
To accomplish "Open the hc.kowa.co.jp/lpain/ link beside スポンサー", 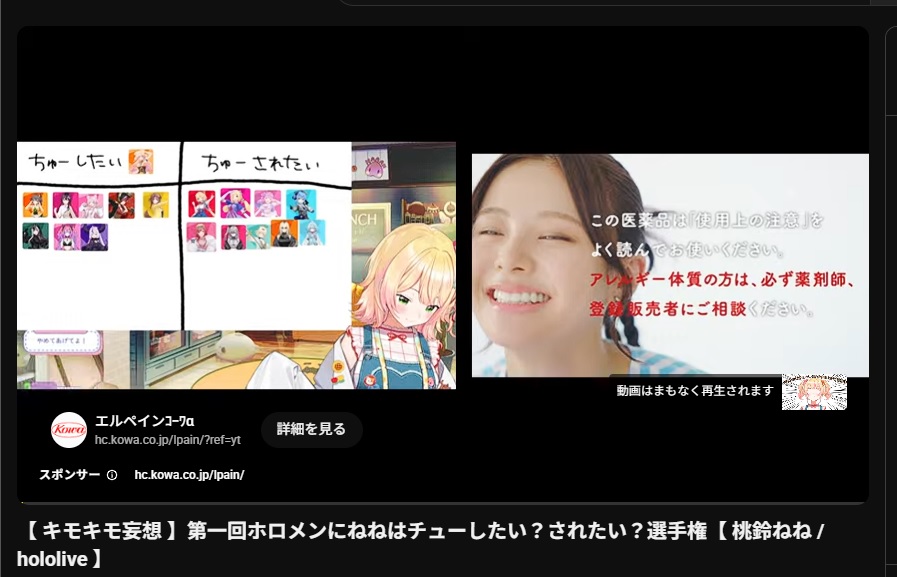I will click(x=189, y=475).
